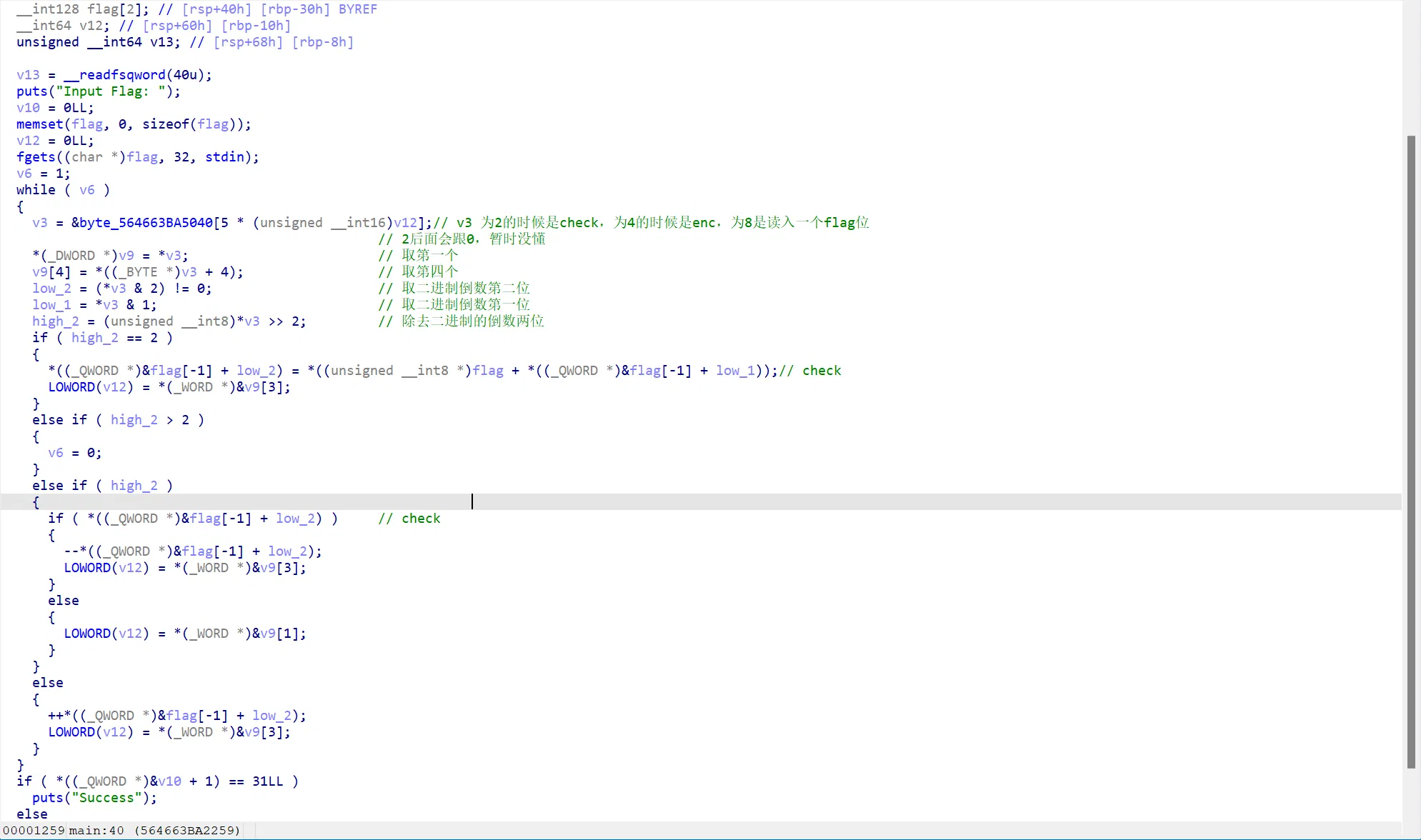Click the increment "++*((_QWORD" statement

[x=177, y=716]
